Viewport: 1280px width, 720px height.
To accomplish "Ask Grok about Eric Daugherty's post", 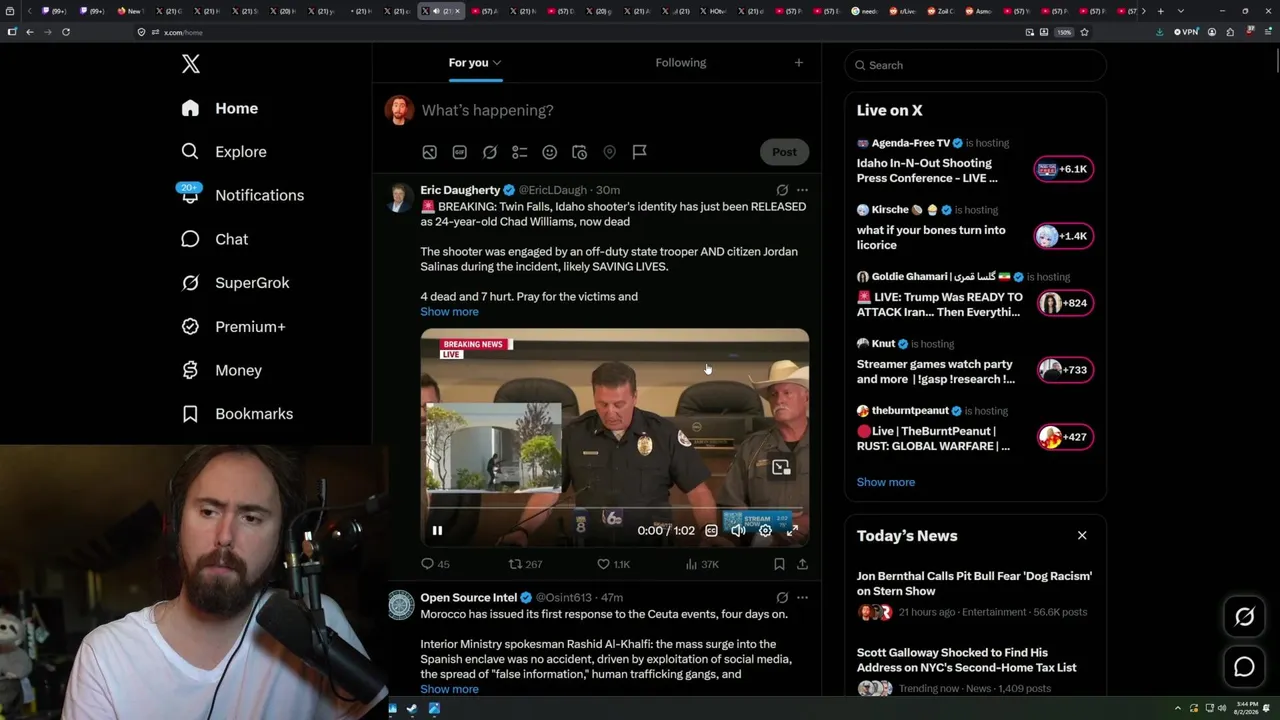I will 782,190.
